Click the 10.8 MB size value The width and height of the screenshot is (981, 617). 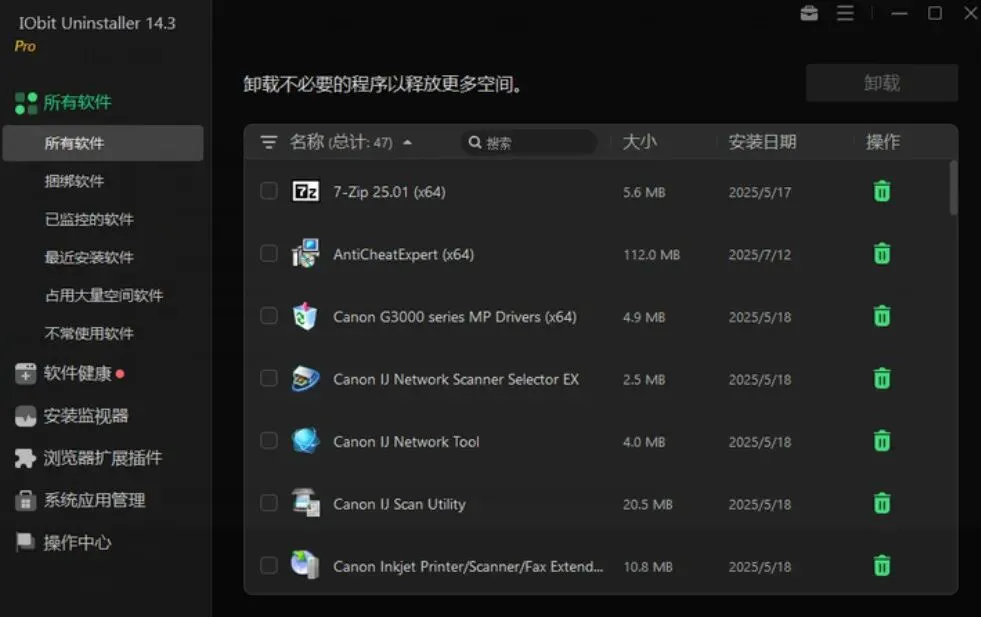click(x=648, y=567)
